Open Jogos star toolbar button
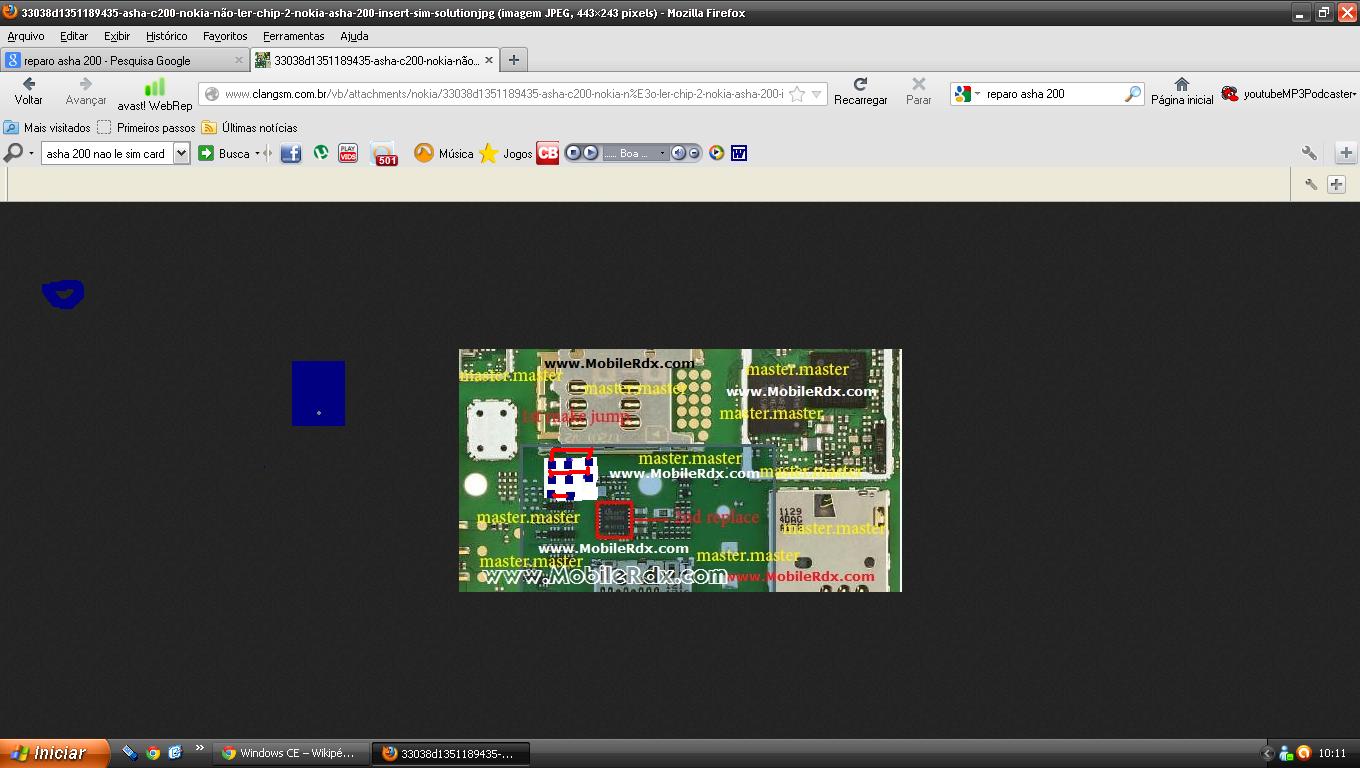 [x=506, y=153]
